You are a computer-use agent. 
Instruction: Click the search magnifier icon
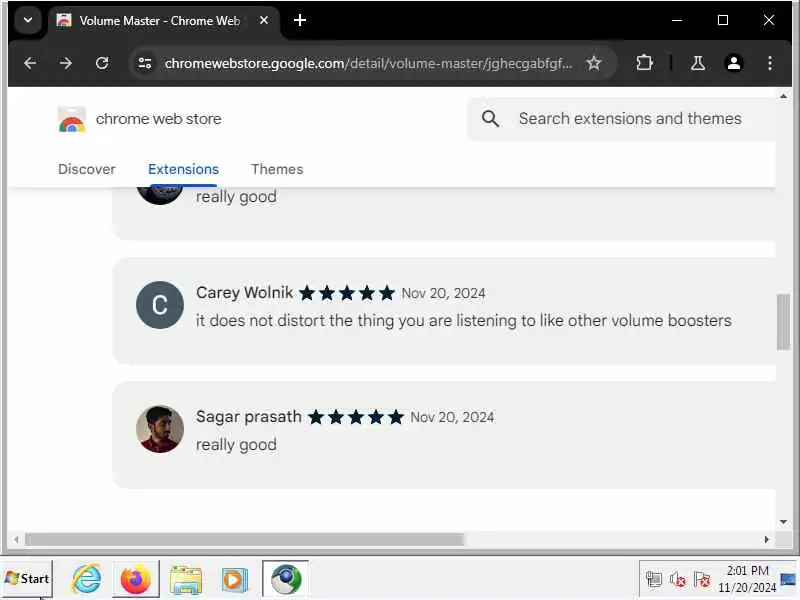pyautogui.click(x=490, y=119)
